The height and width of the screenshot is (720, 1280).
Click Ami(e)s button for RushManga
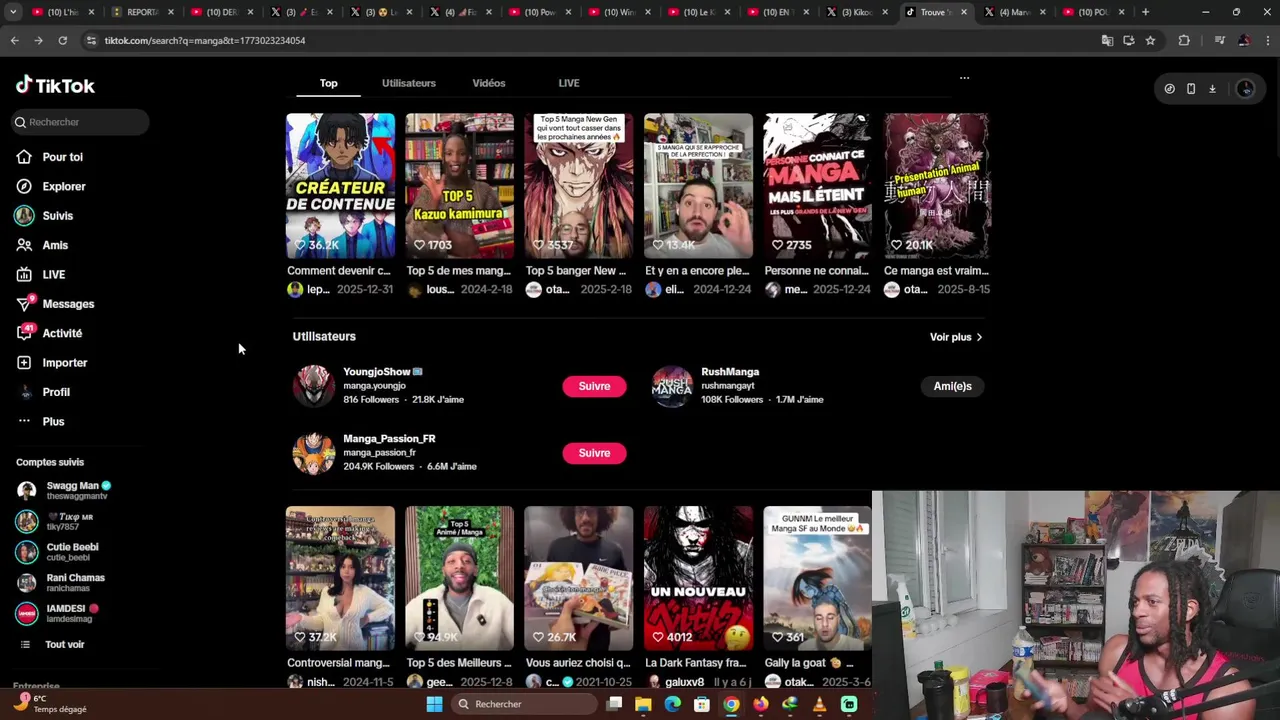[x=952, y=386]
